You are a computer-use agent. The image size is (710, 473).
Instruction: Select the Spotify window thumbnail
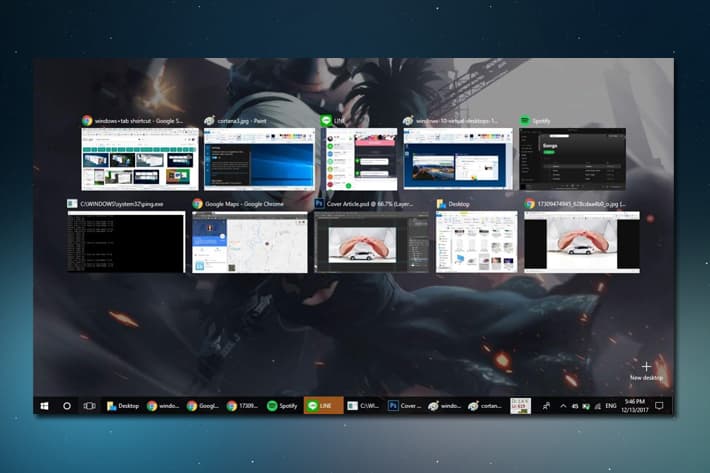(x=572, y=159)
